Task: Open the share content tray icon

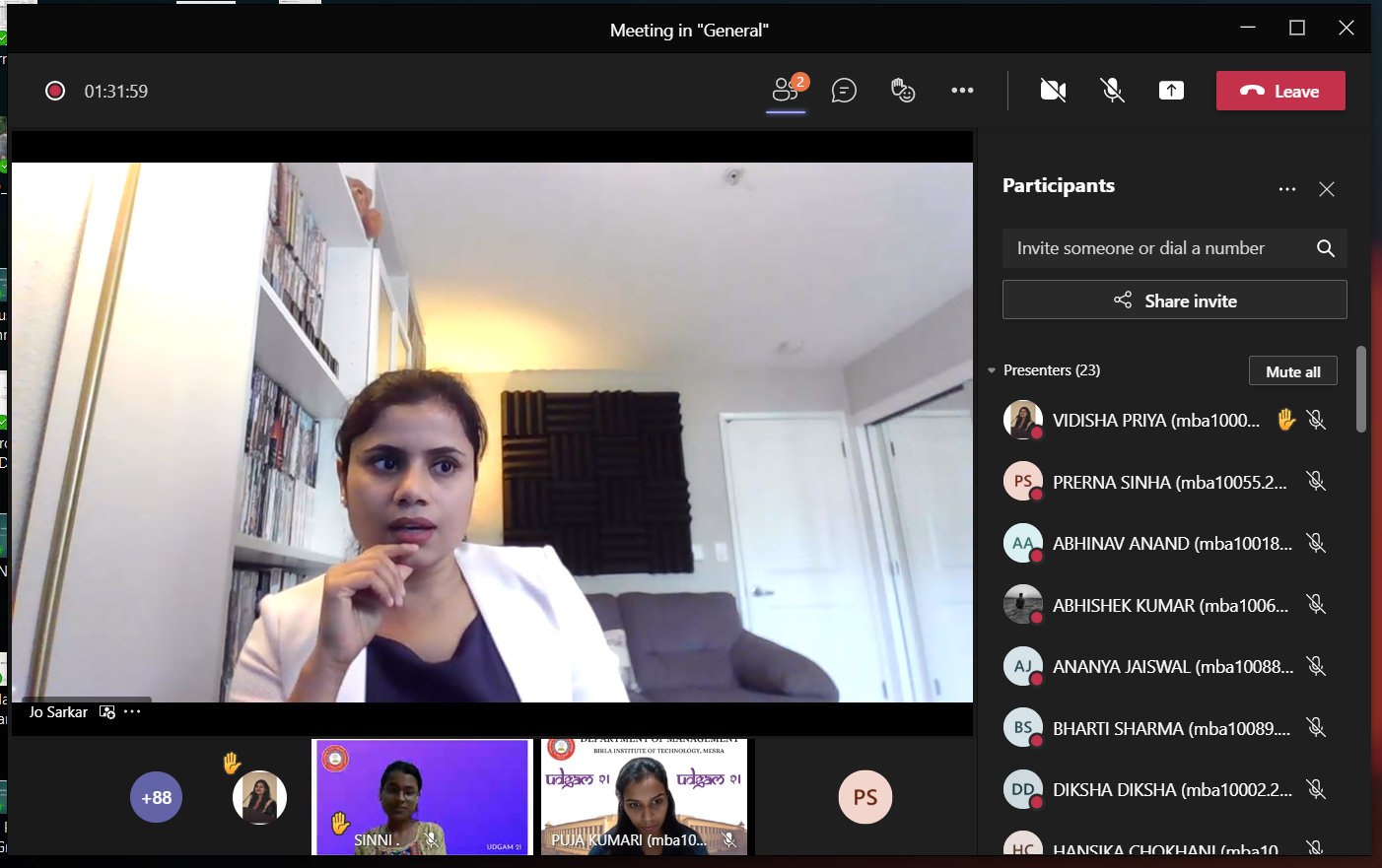Action: (1171, 91)
